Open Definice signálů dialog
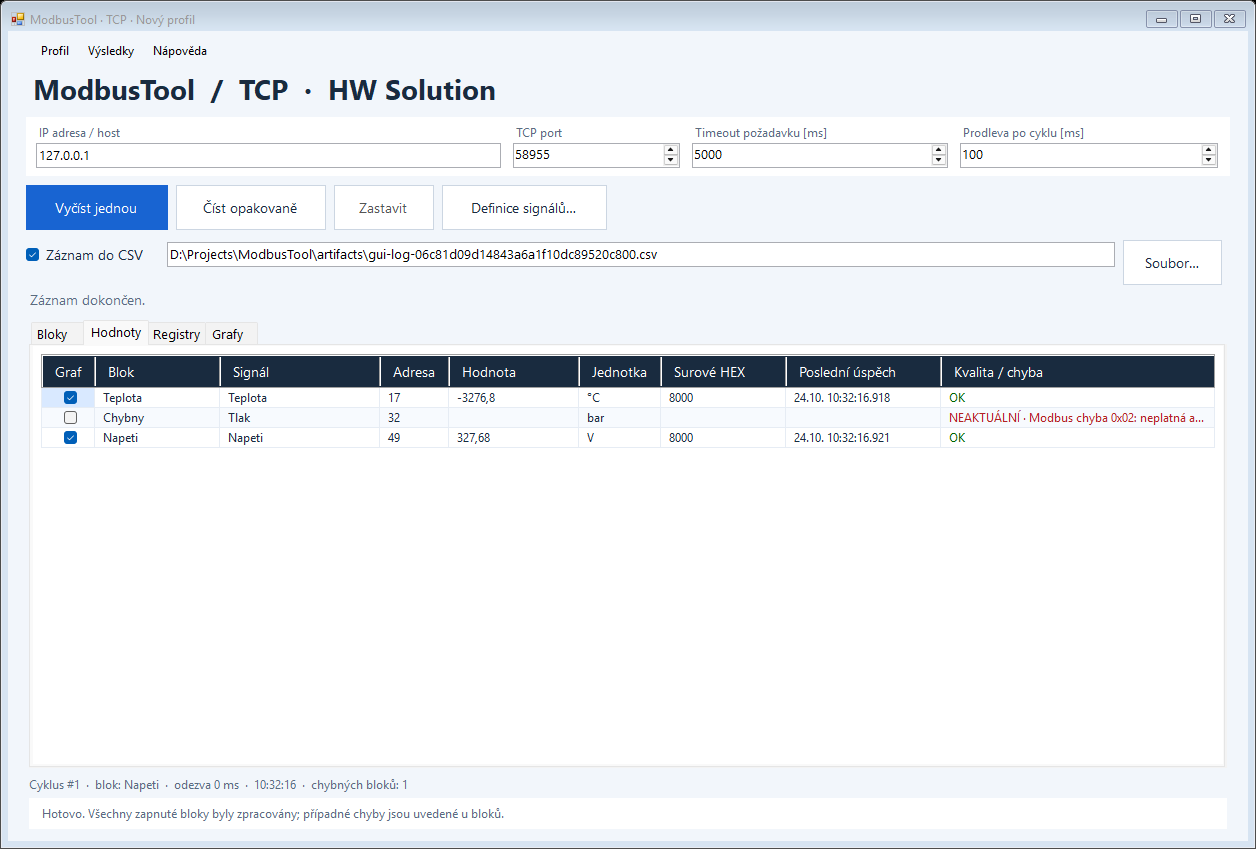 tap(524, 208)
